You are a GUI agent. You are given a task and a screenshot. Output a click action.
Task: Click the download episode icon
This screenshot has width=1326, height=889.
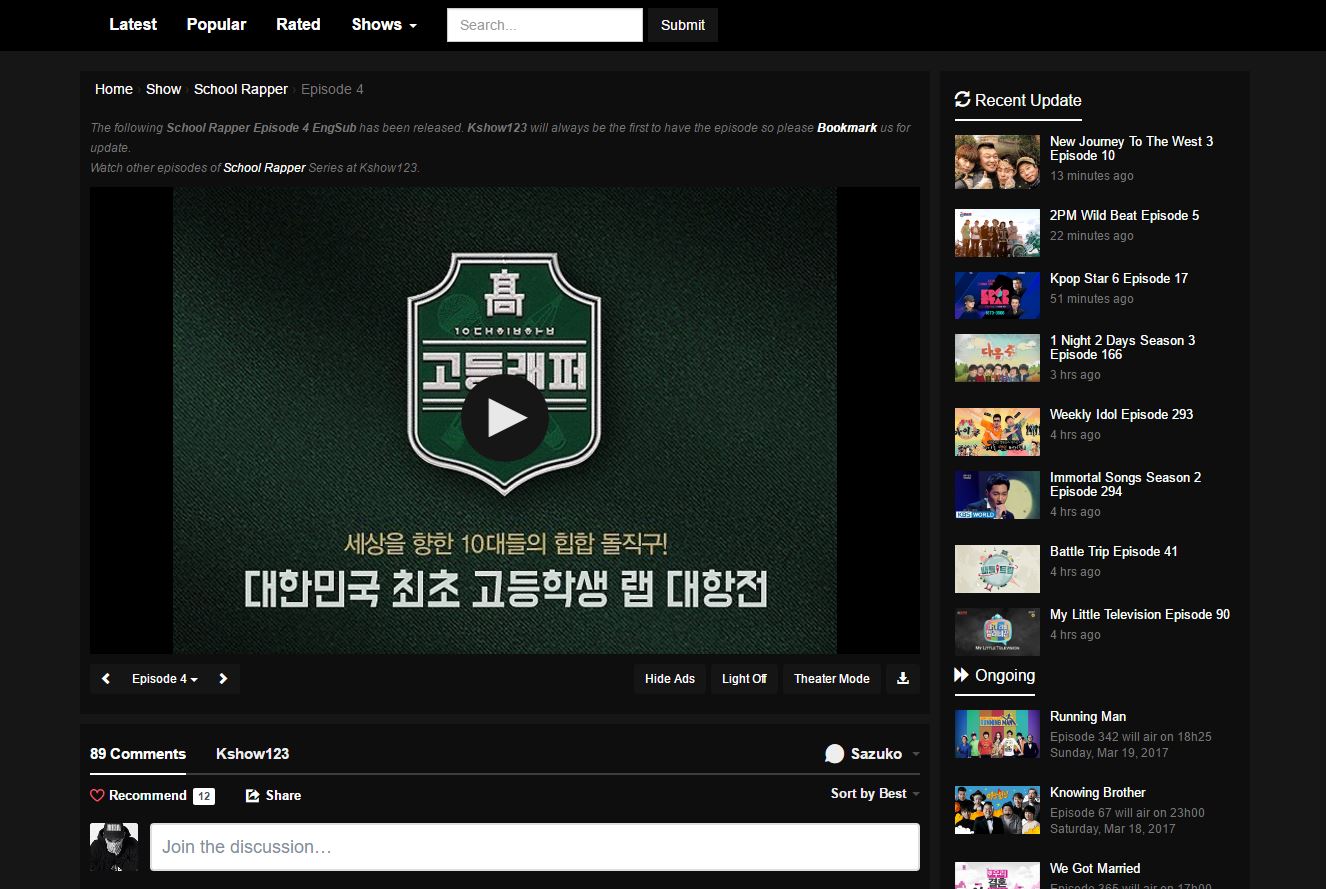(x=902, y=678)
